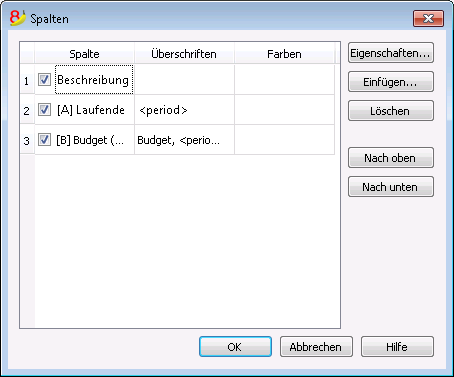Click the Farben column header
Viewport: 454px width, 377px height.
coord(284,53)
